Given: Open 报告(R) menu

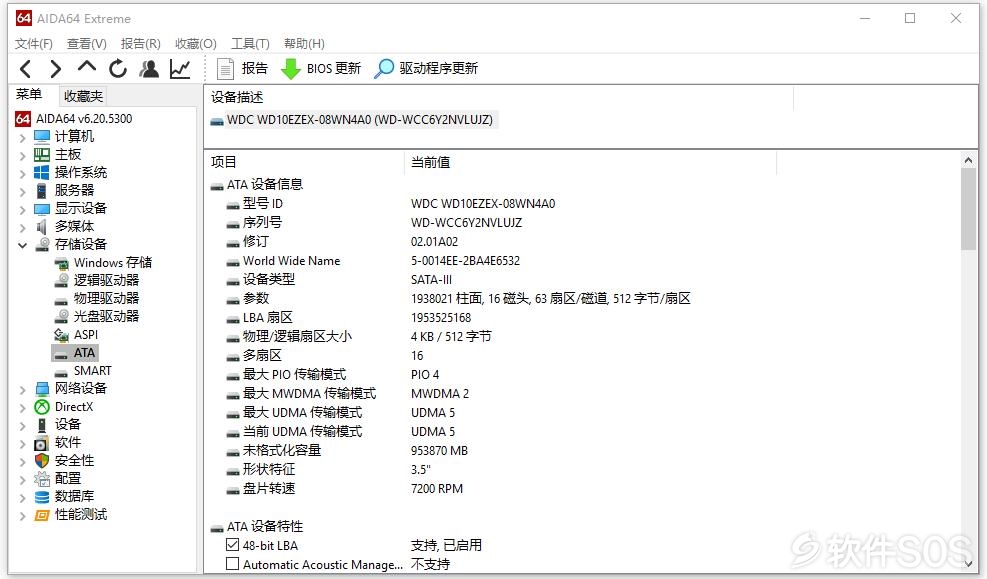Looking at the screenshot, I should pos(140,43).
